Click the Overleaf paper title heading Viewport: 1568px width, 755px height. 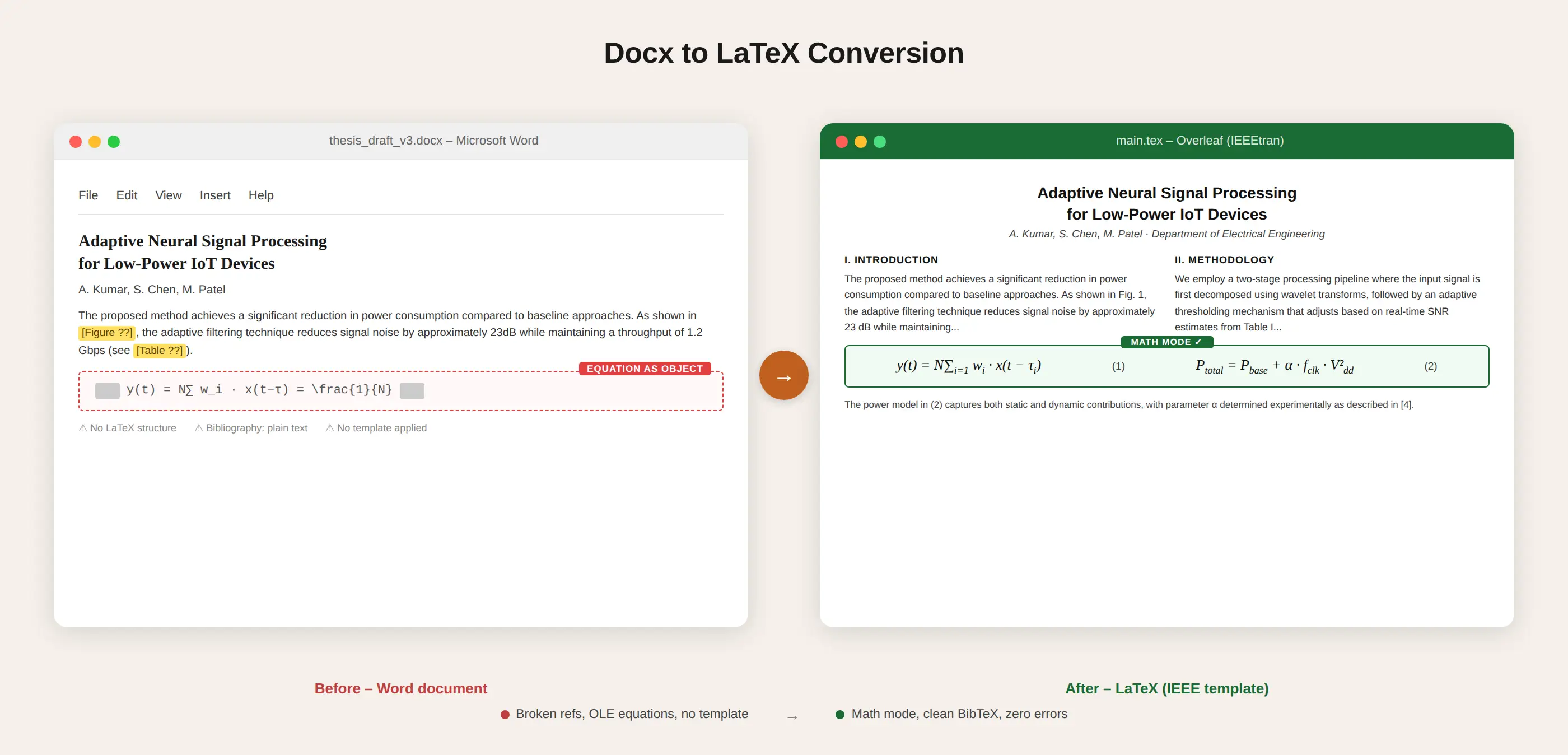tap(1166, 203)
